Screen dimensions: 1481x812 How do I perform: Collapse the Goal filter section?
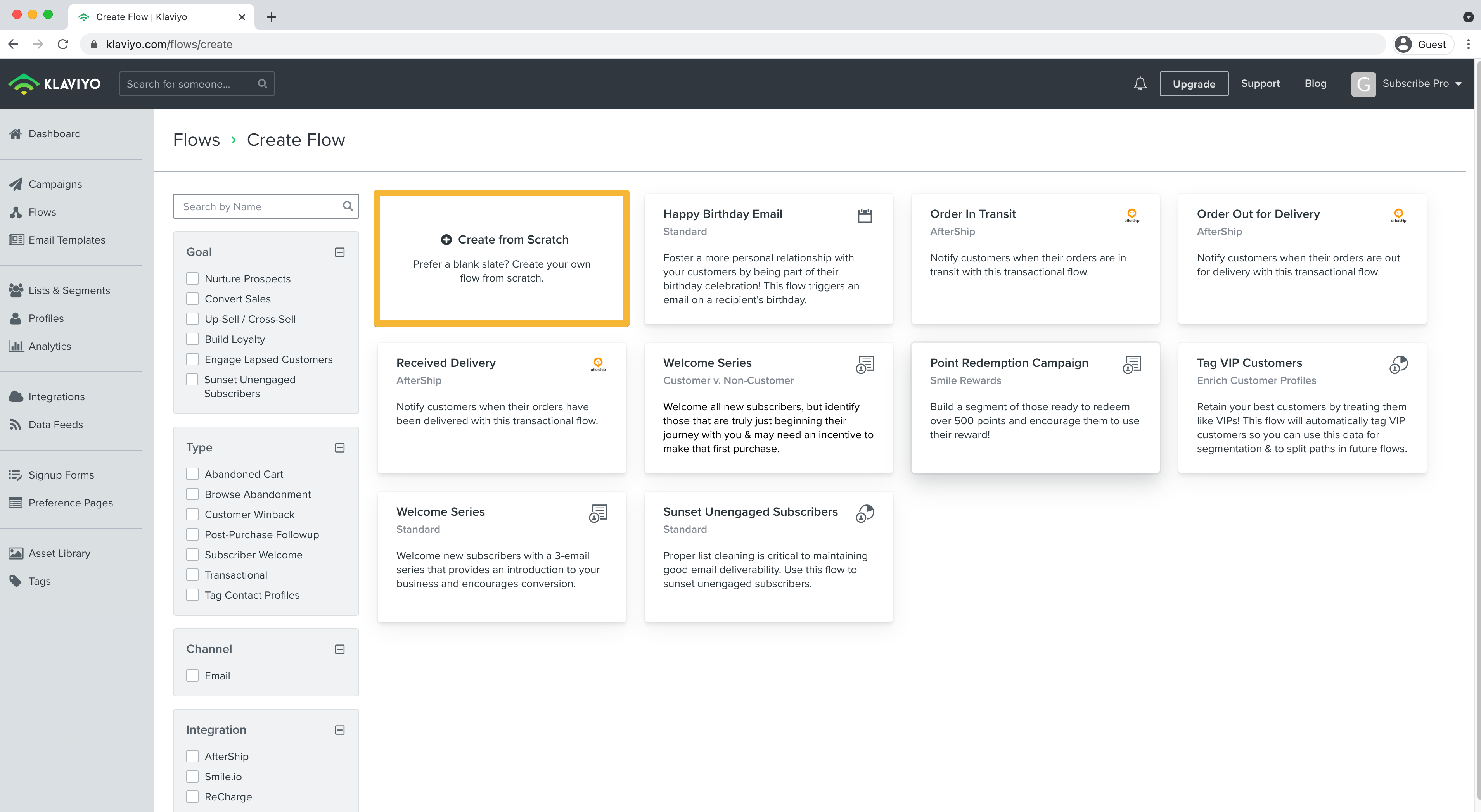point(340,252)
